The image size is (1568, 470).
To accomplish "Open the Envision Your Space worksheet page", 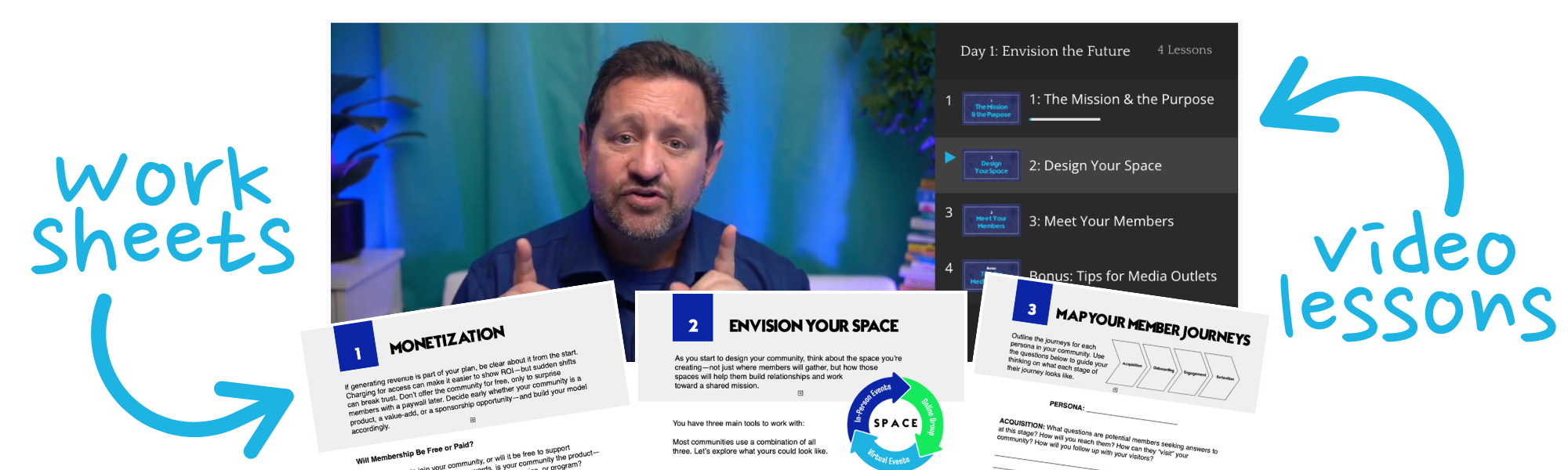I will tap(800, 381).
